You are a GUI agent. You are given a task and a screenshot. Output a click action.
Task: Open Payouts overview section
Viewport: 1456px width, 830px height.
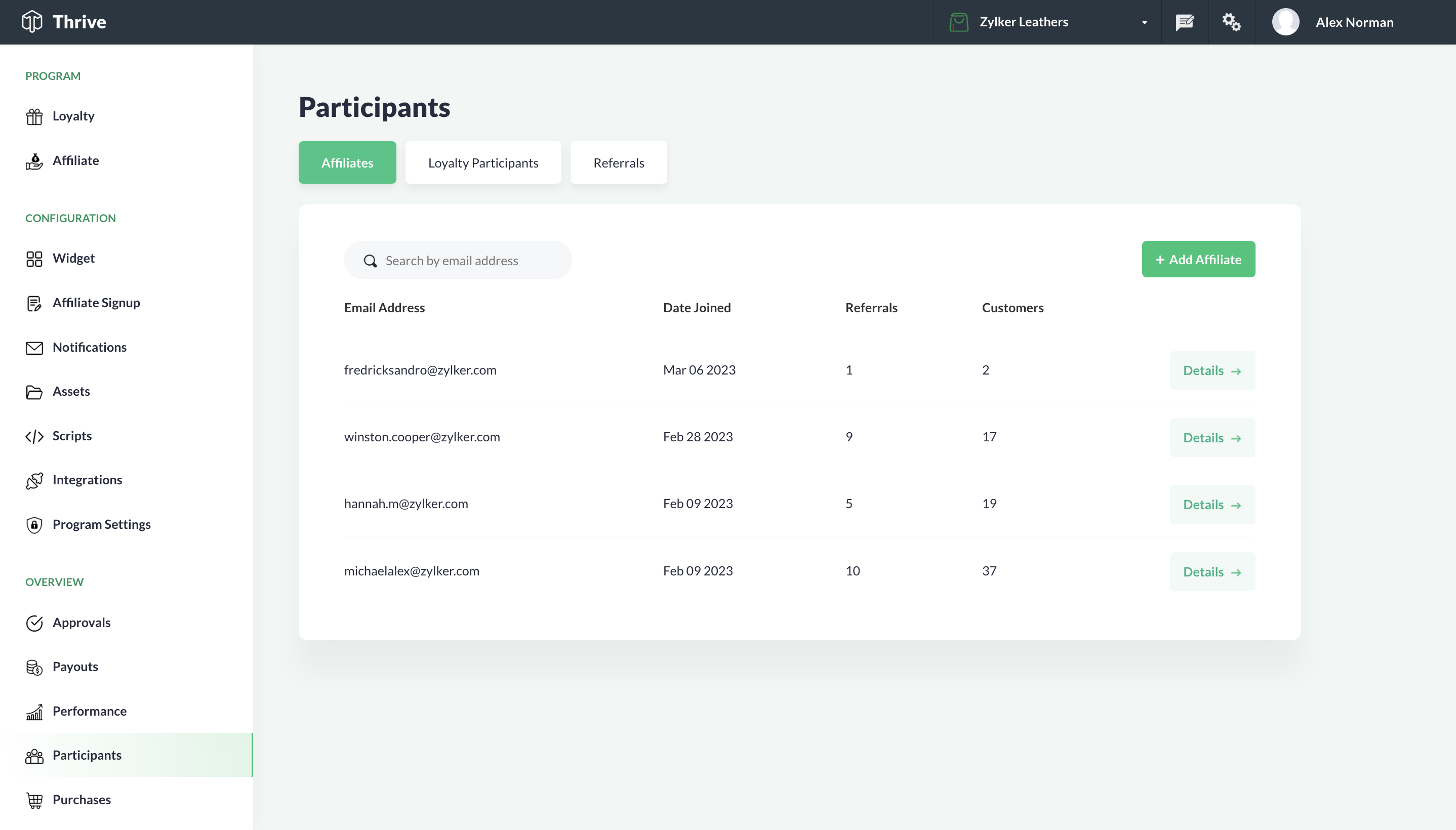pos(75,666)
